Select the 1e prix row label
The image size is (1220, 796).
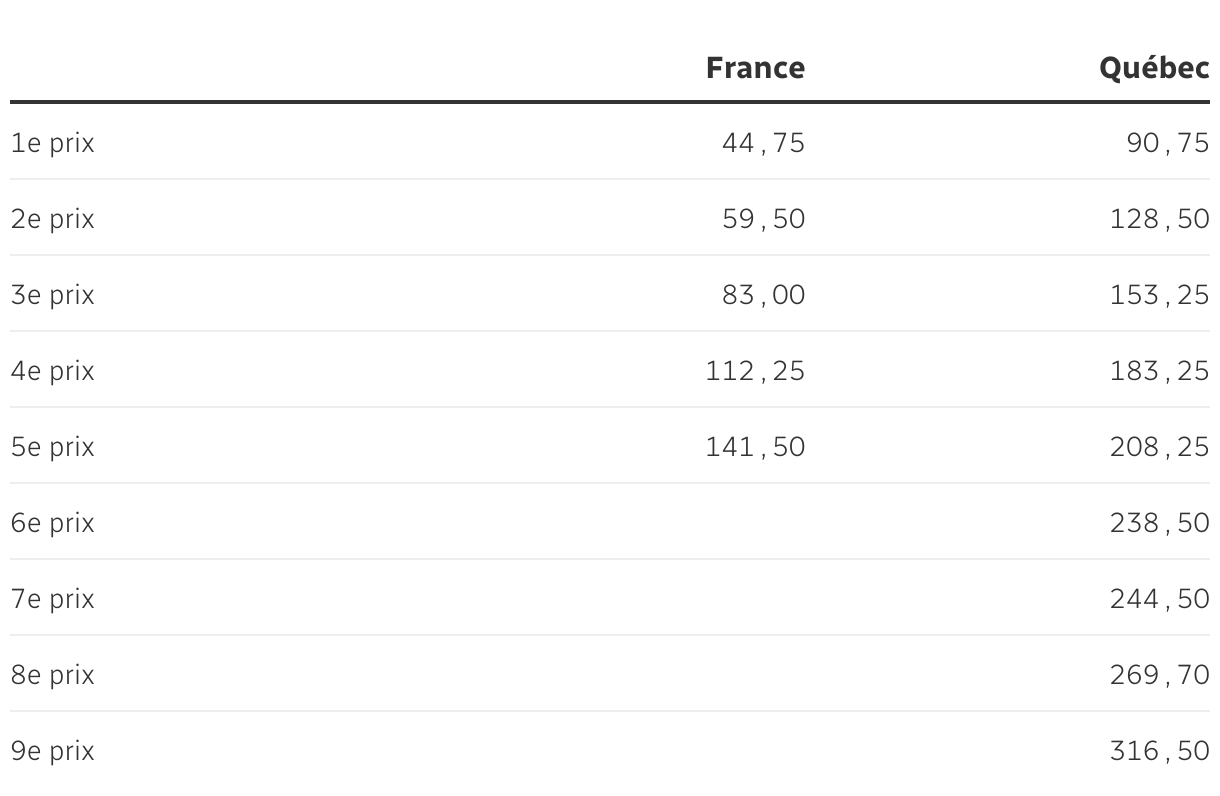[53, 143]
